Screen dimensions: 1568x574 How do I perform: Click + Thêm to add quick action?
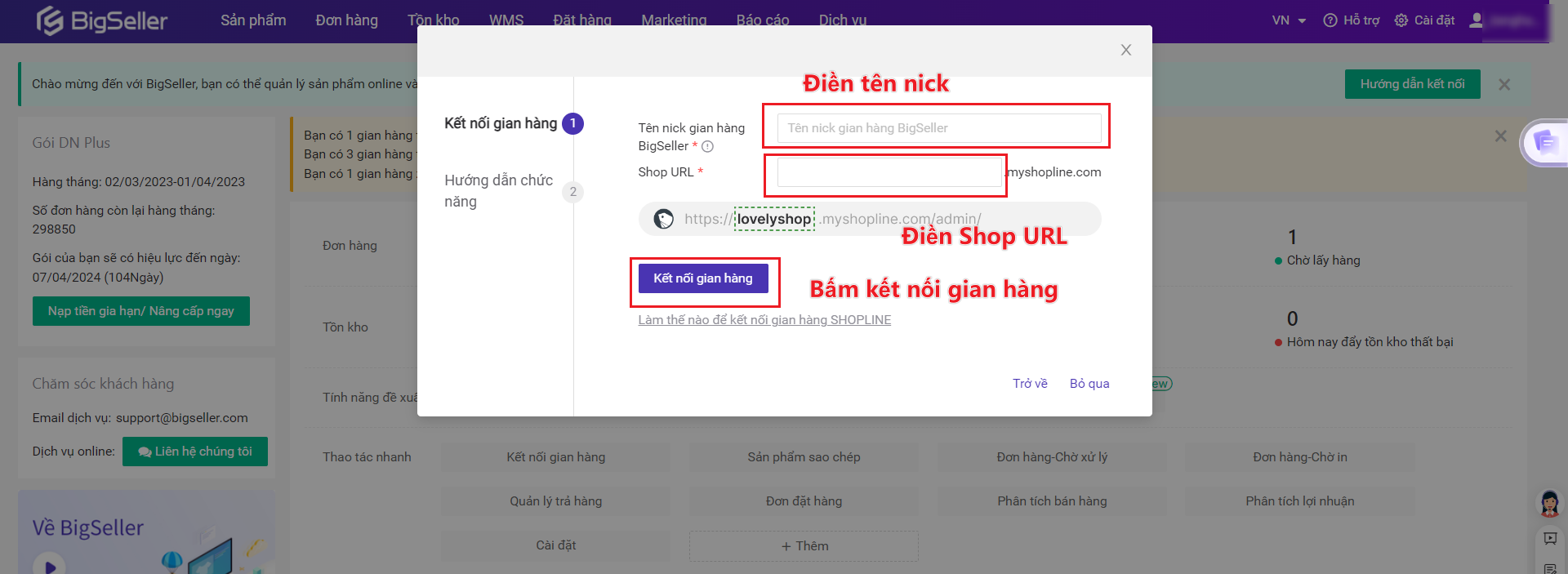804,546
